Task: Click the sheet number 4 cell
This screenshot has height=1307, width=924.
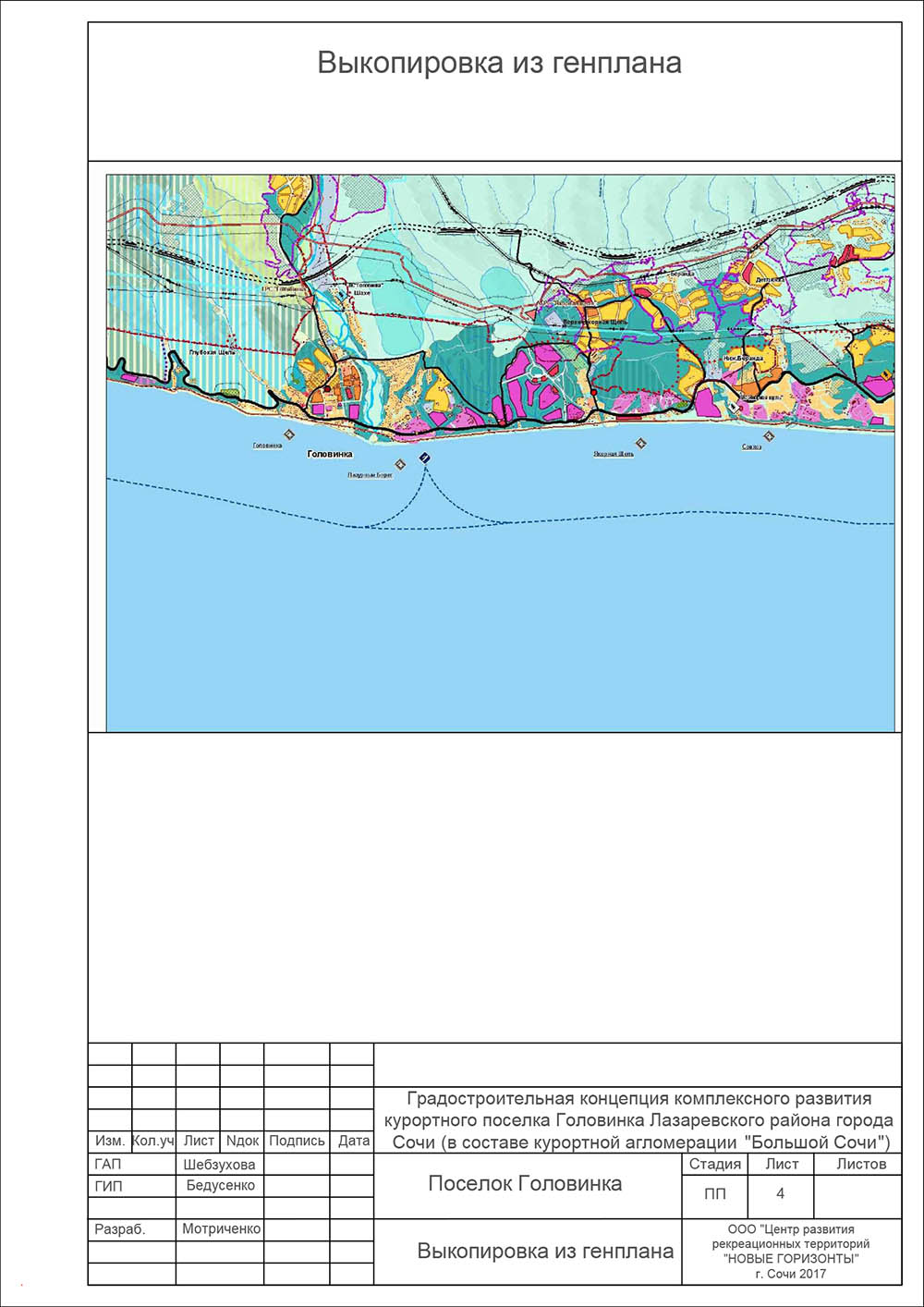Action: (780, 1194)
